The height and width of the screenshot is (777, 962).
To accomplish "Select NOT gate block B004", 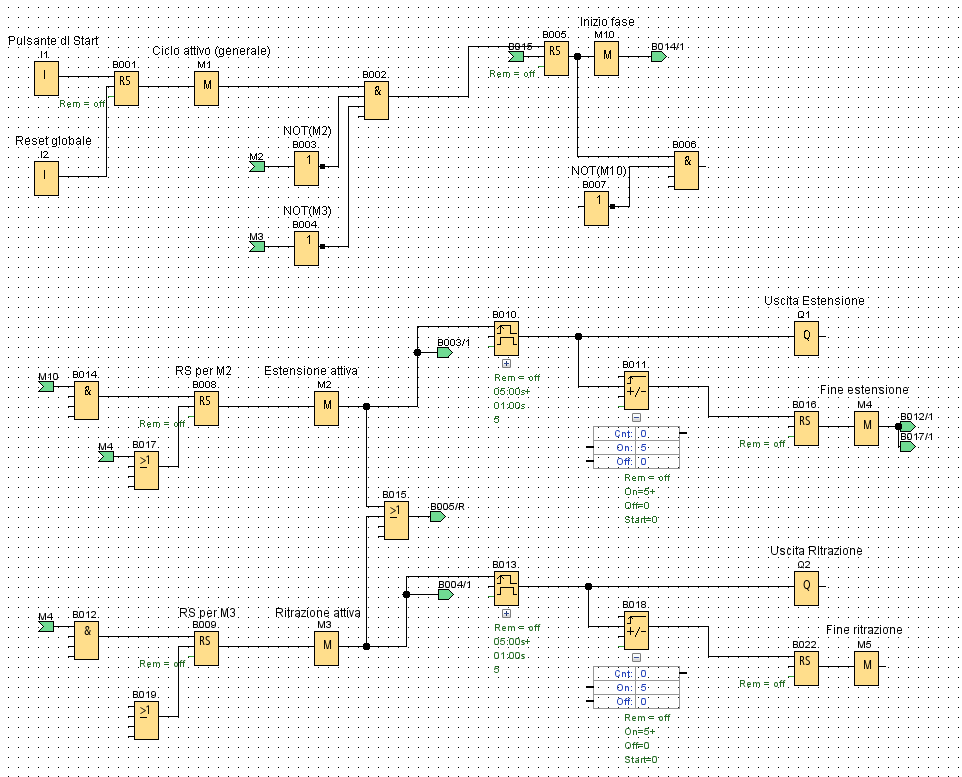I will click(x=306, y=249).
